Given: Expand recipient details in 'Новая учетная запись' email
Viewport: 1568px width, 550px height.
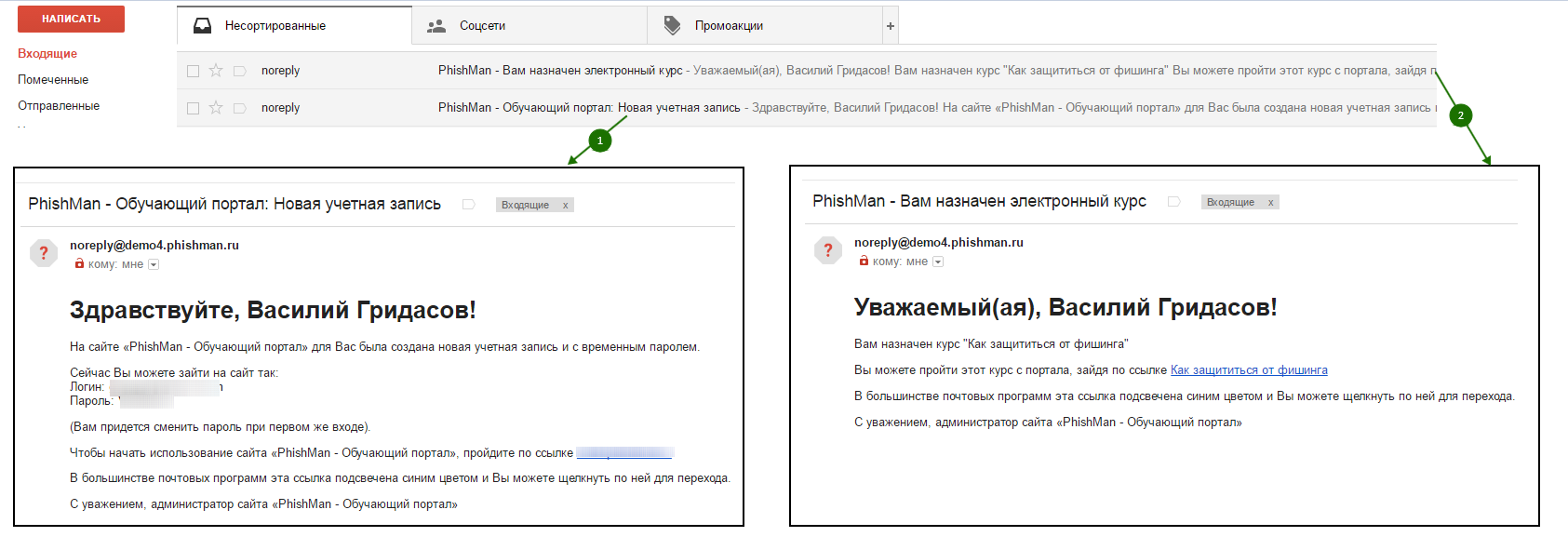Looking at the screenshot, I should [x=154, y=265].
